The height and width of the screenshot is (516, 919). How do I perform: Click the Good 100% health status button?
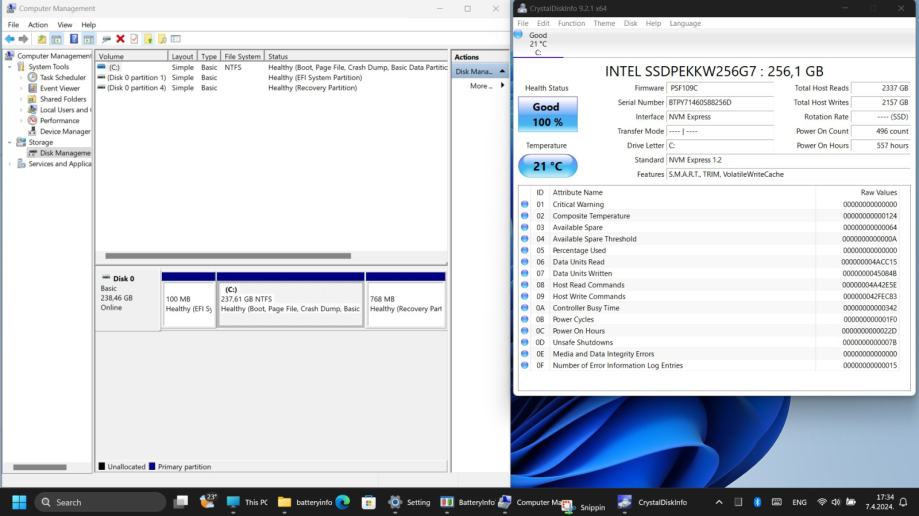tap(546, 114)
